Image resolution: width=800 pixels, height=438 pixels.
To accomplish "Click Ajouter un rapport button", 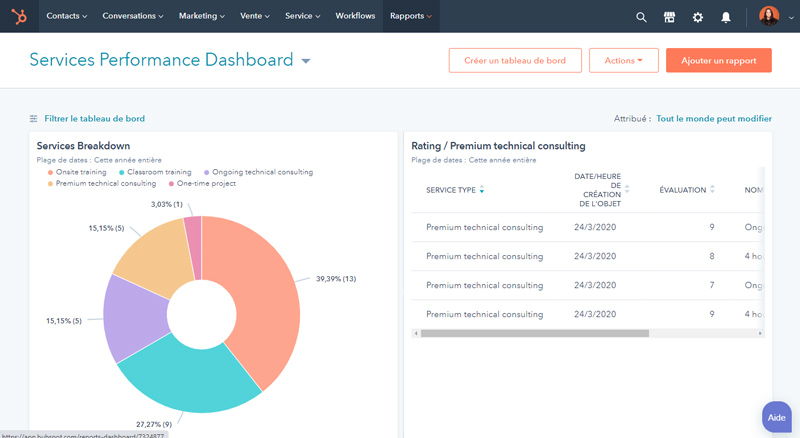I will pyautogui.click(x=718, y=60).
